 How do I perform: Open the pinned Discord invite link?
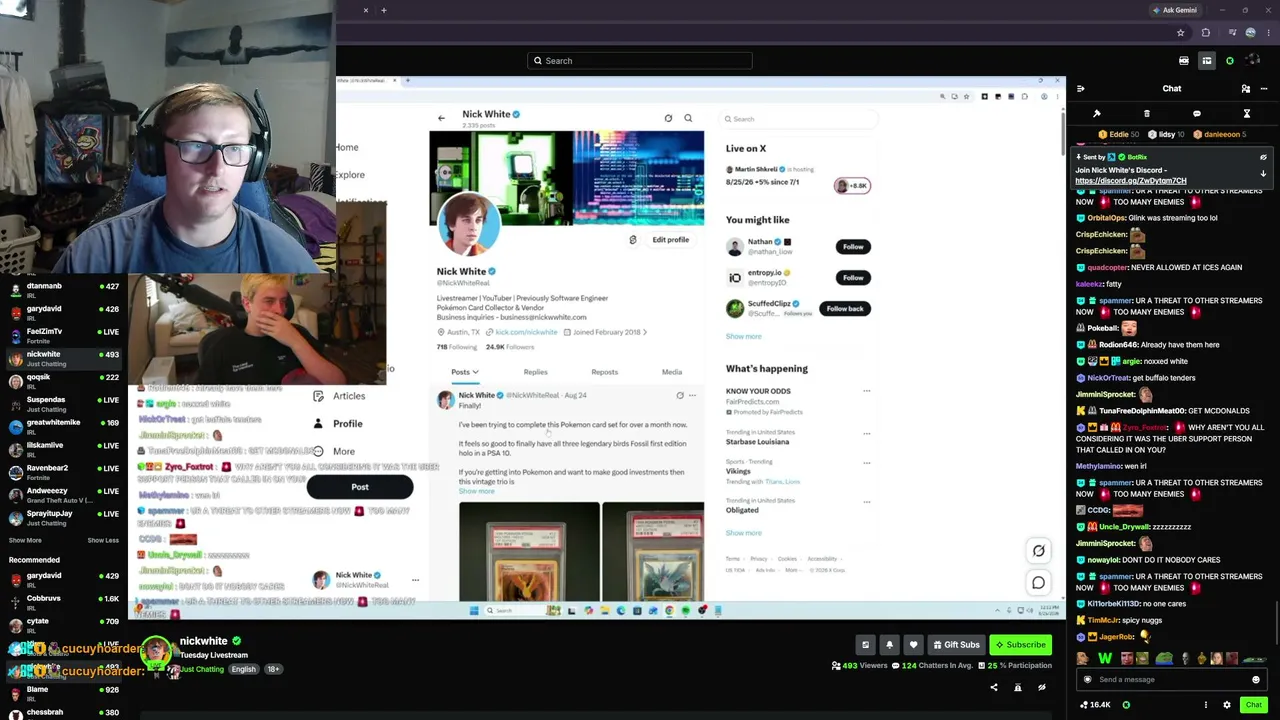point(1131,181)
